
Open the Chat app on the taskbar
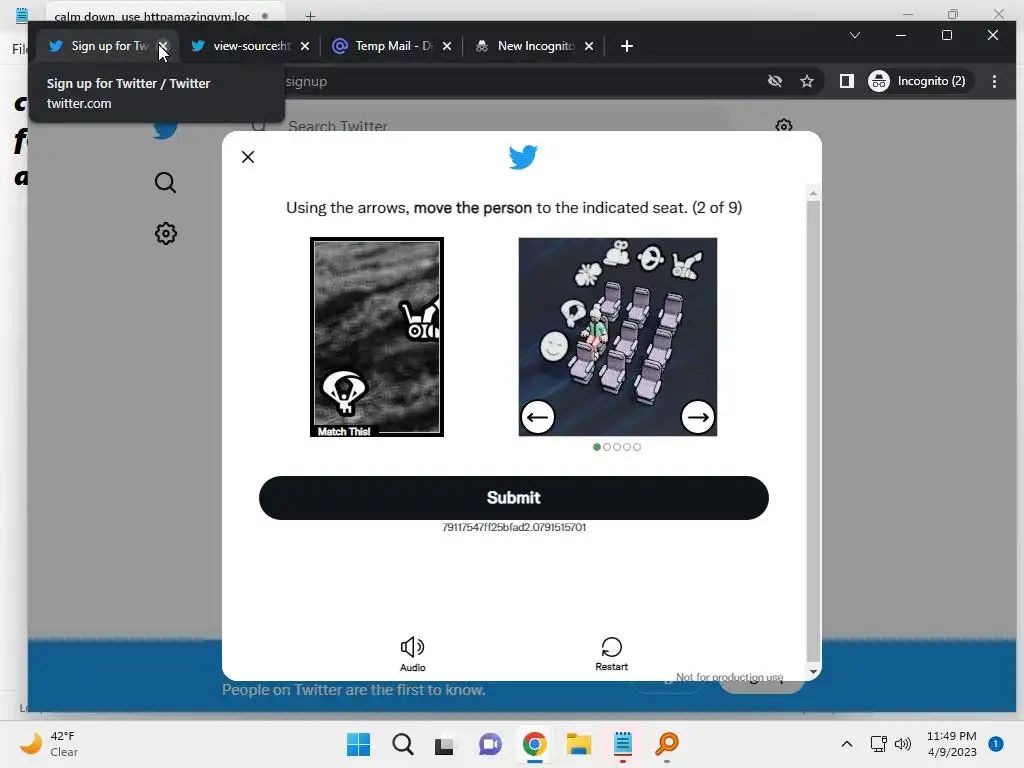pyautogui.click(x=490, y=744)
